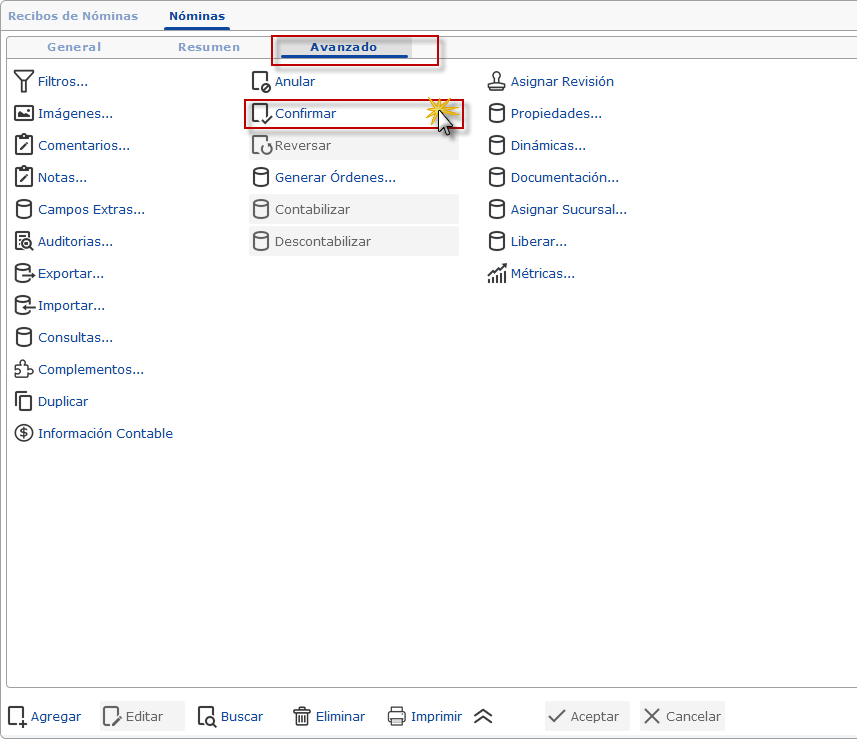Select the Auditorias magnifier document icon
This screenshot has height=740, width=857.
(24, 241)
